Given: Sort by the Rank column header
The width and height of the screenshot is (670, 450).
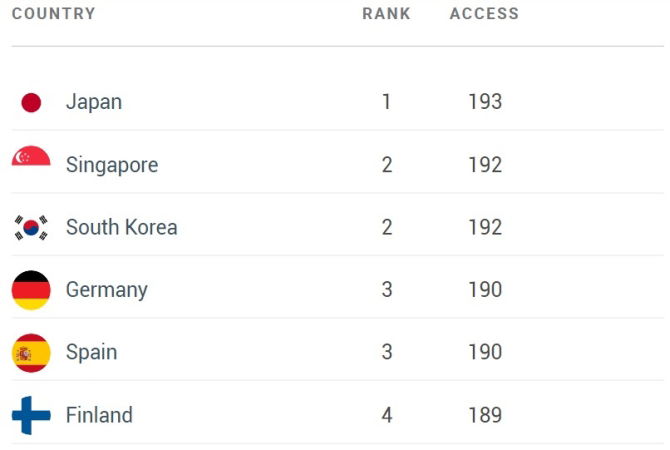Looking at the screenshot, I should click(386, 14).
